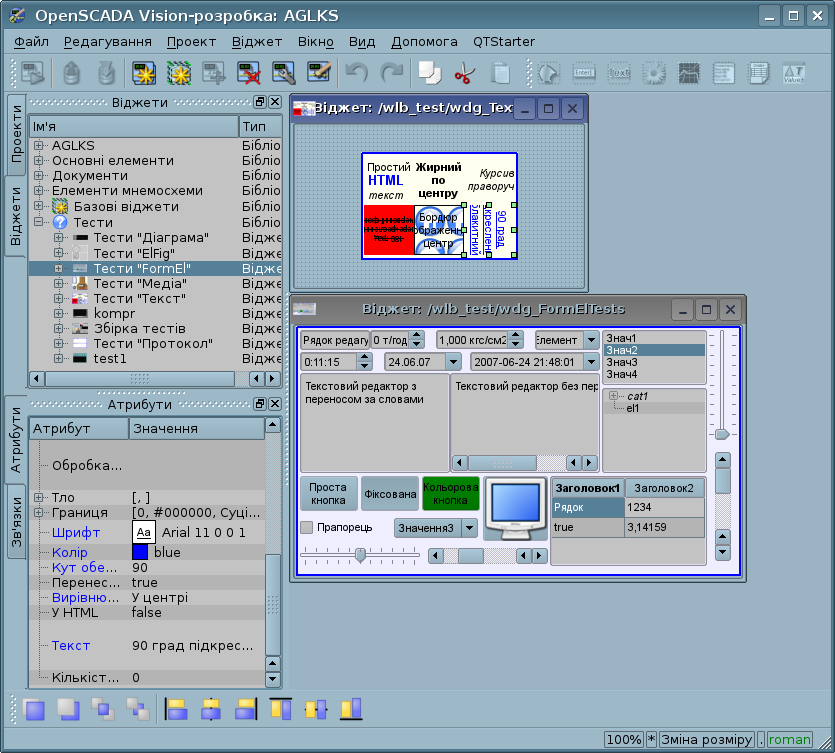The width and height of the screenshot is (835, 753).
Task: Toggle the Фіксована button
Action: (389, 493)
